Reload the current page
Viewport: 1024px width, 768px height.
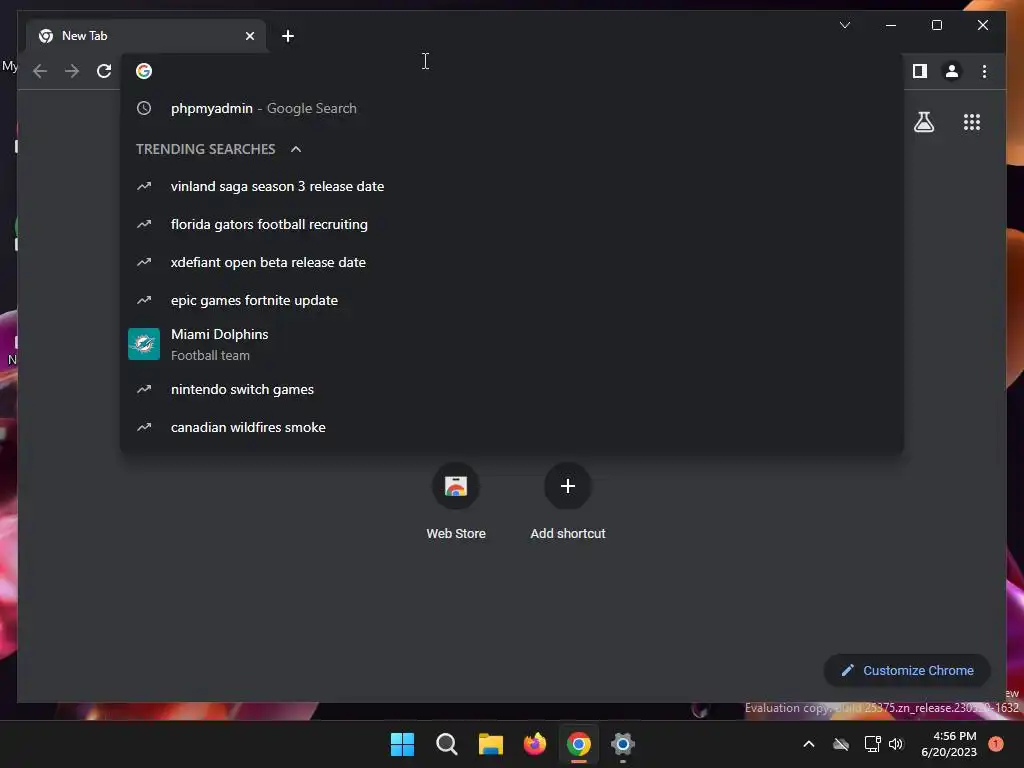104,71
